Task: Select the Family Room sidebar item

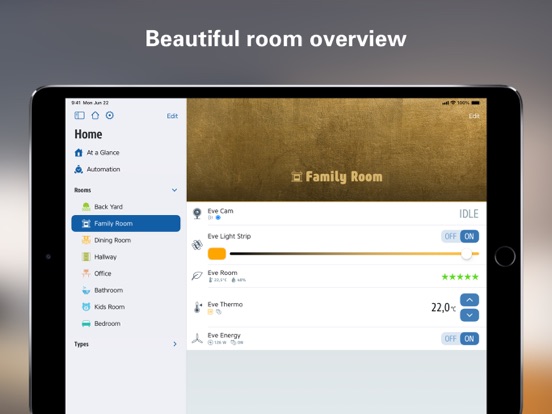Action: tap(126, 224)
